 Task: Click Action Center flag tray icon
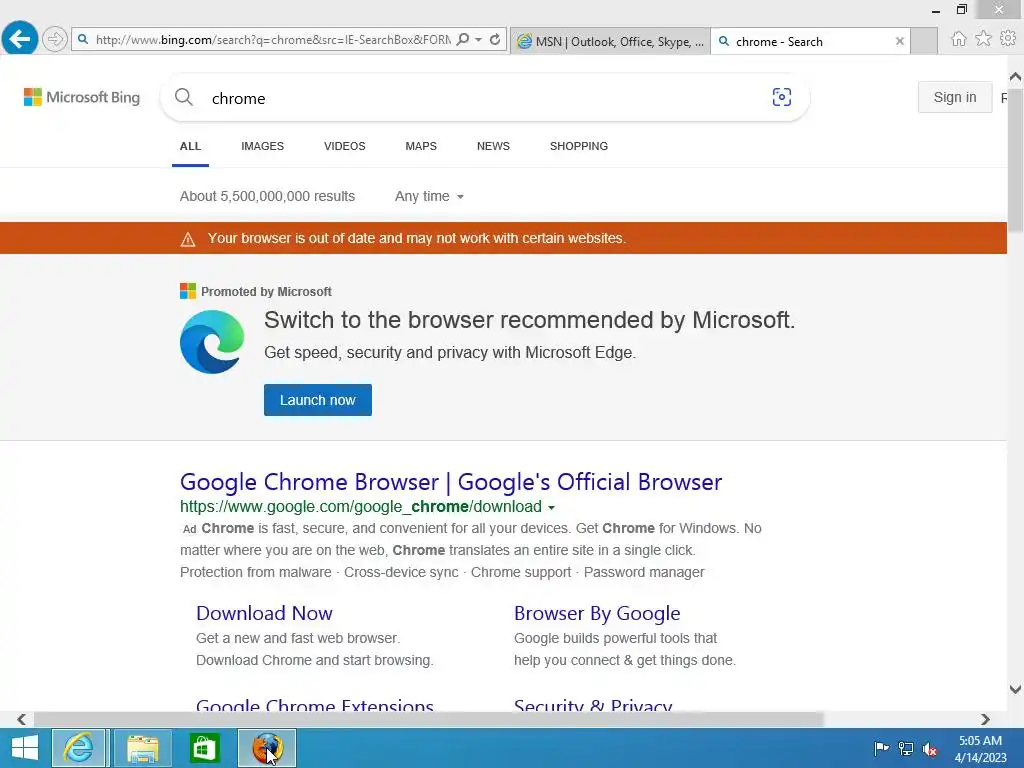pyautogui.click(x=881, y=748)
